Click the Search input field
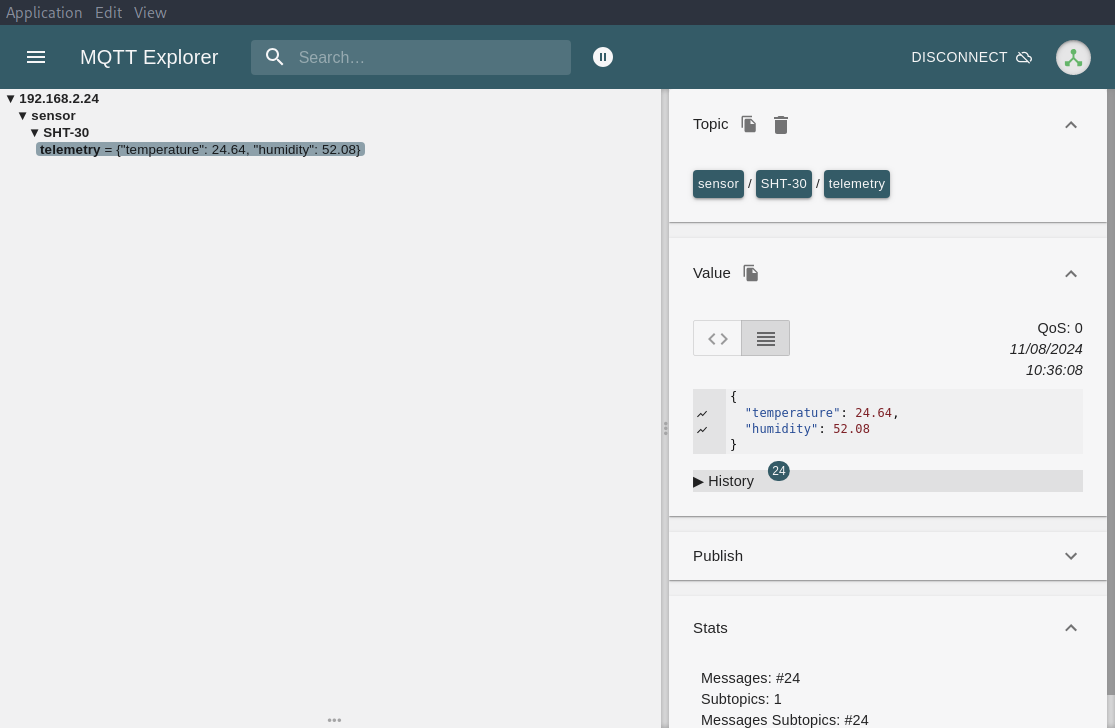 click(x=428, y=57)
